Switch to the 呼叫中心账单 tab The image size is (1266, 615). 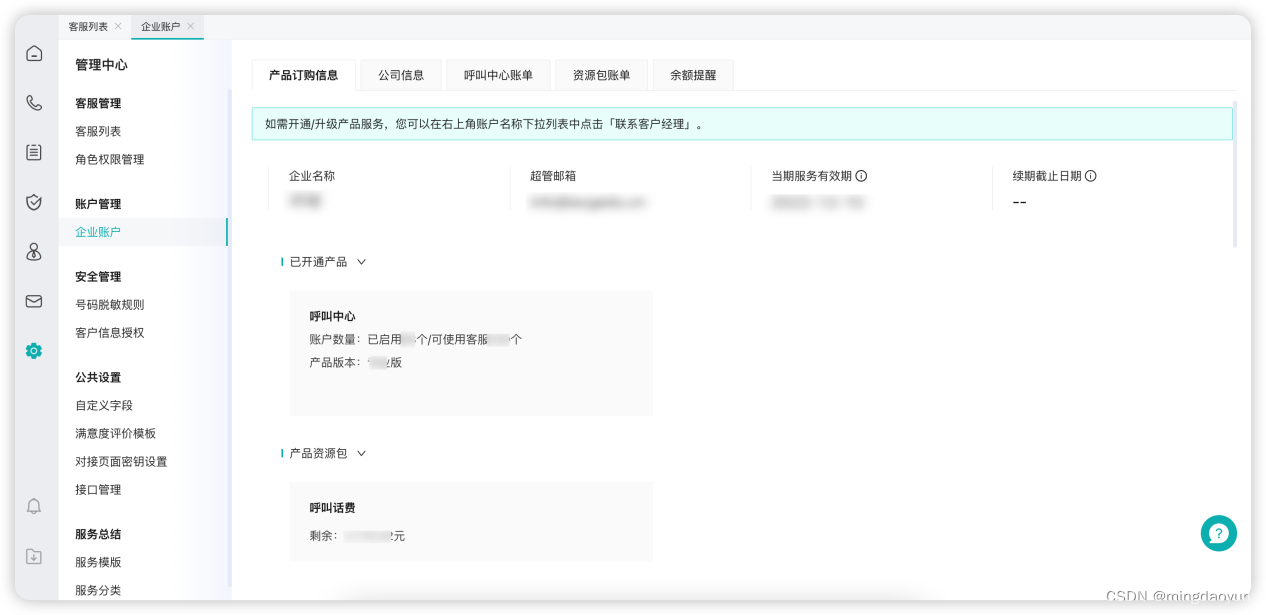coord(497,74)
